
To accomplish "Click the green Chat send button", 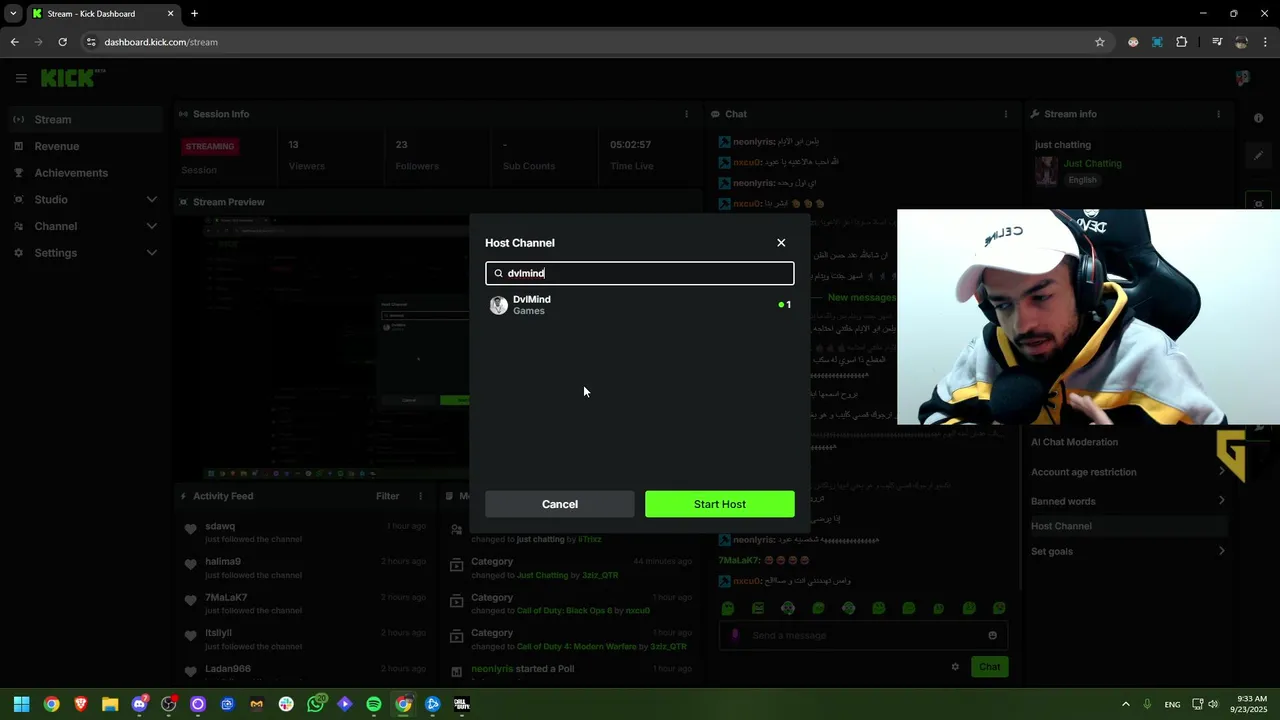I will [x=989, y=667].
